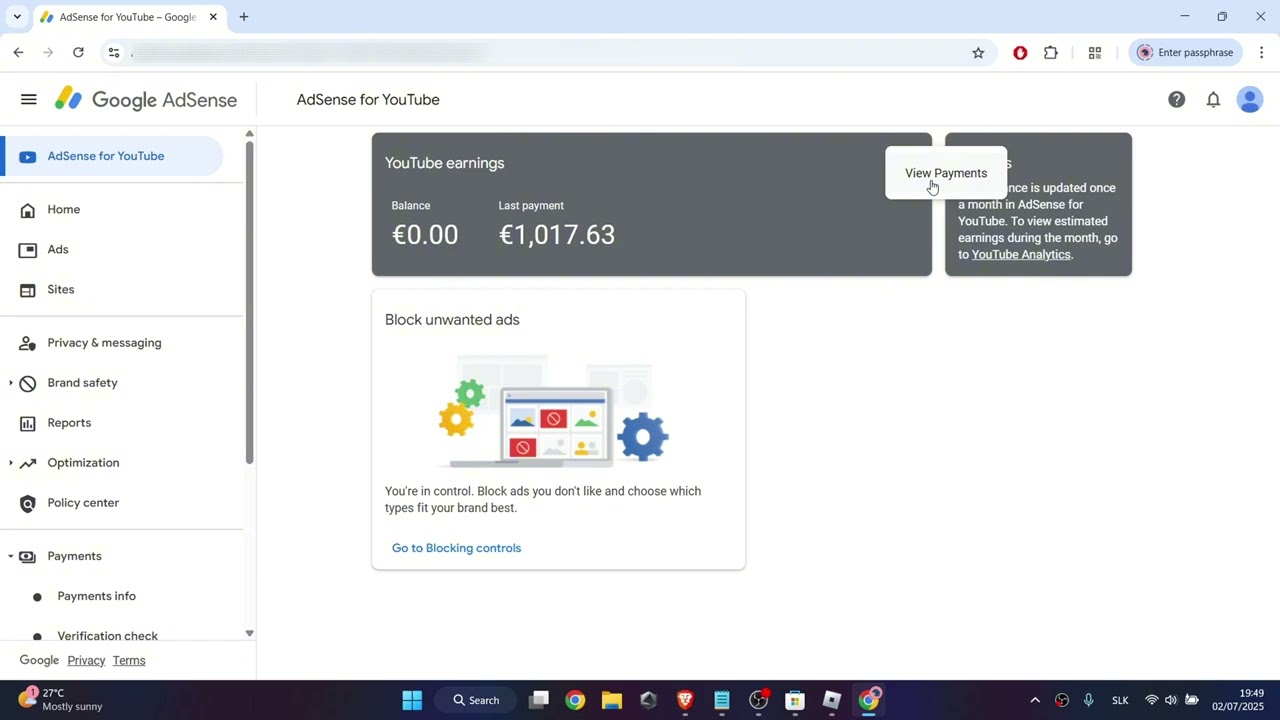Open the Payments sidebar item
The image size is (1280, 720).
point(74,556)
